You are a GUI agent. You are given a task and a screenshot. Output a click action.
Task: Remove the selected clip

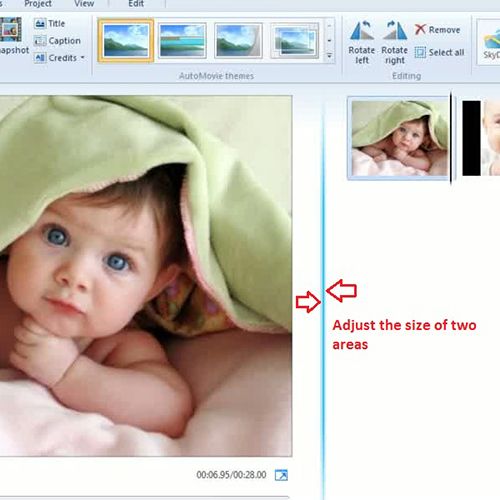pos(438,30)
